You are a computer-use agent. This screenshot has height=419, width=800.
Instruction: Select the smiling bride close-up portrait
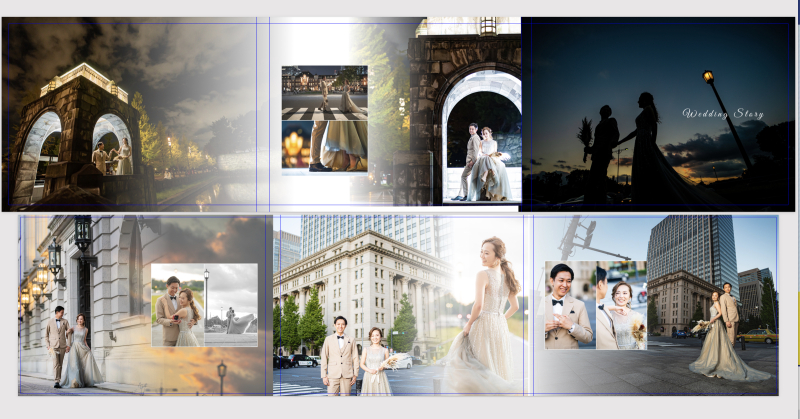[622, 305]
